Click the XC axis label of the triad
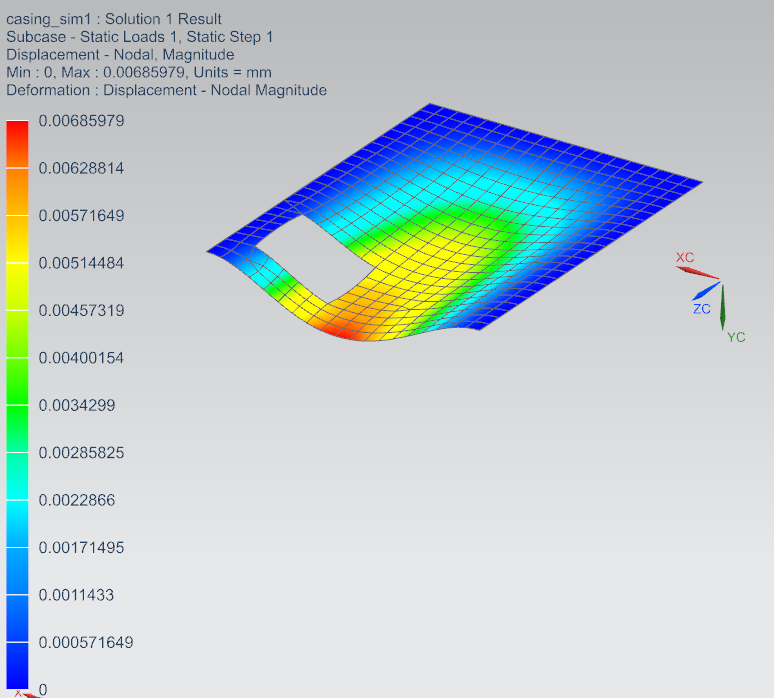774x698 pixels. (x=685, y=257)
